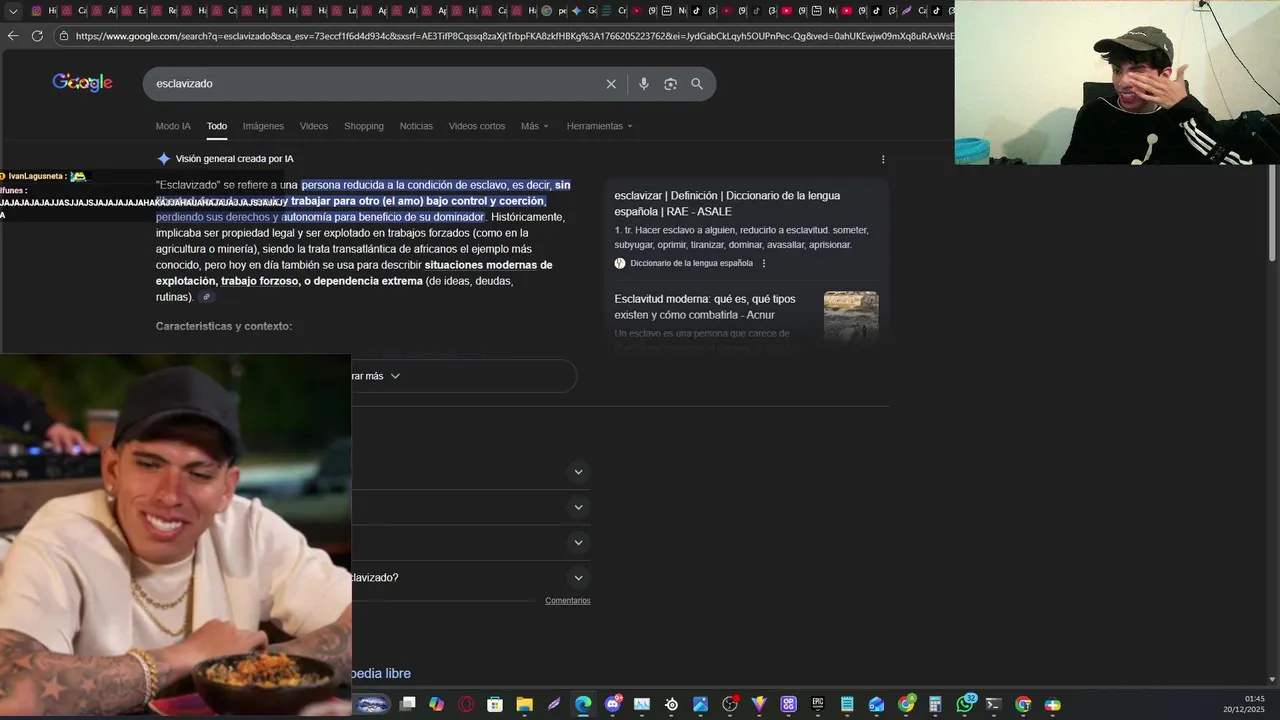Image resolution: width=1280 pixels, height=720 pixels.
Task: Open Calculator from the taskbar
Action: pyautogui.click(x=935, y=704)
